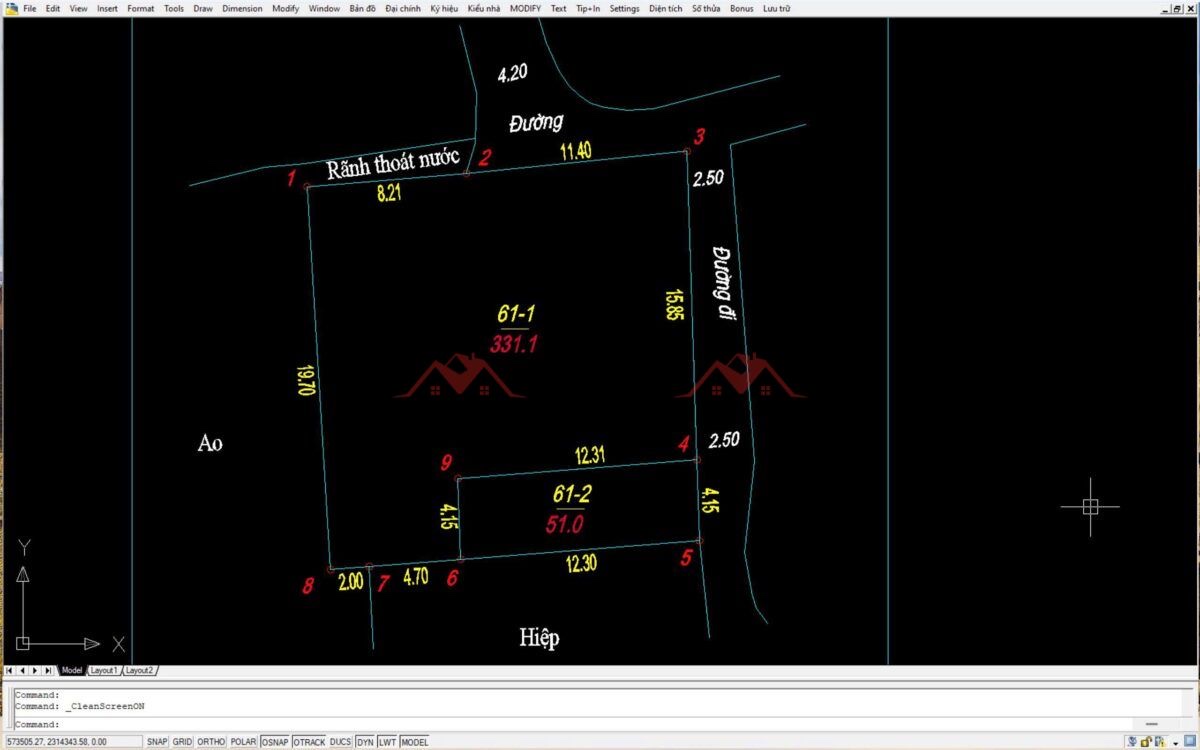
Task: Jump to first layout tab arrow
Action: 10,670
